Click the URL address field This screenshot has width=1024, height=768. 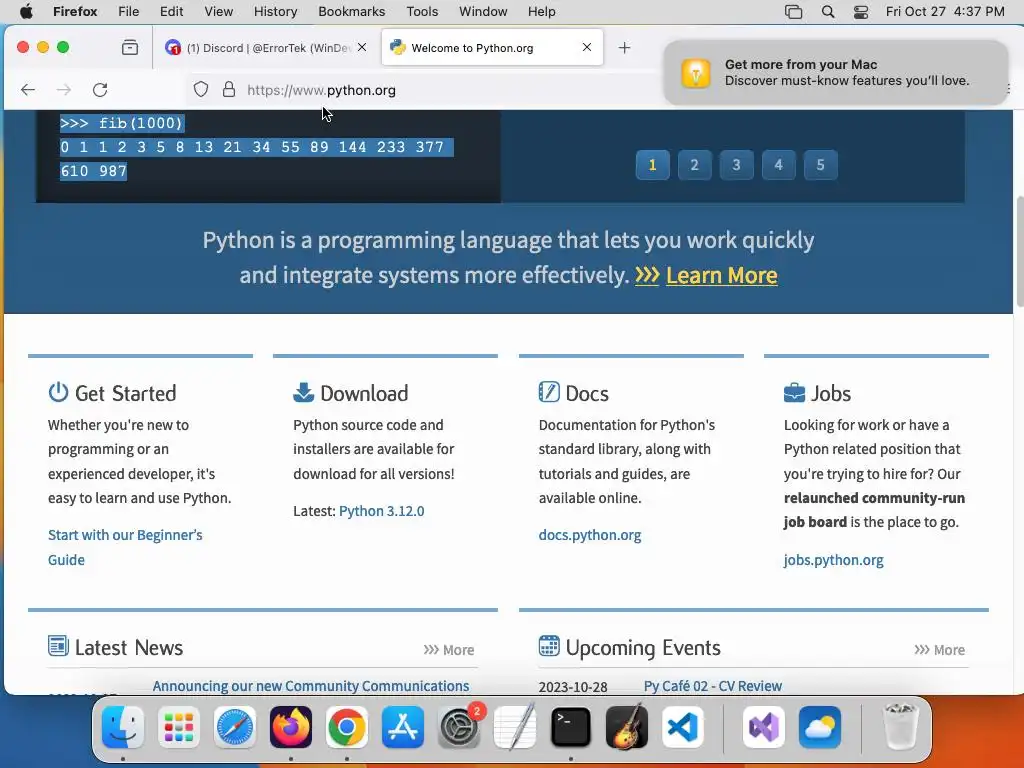pos(424,89)
